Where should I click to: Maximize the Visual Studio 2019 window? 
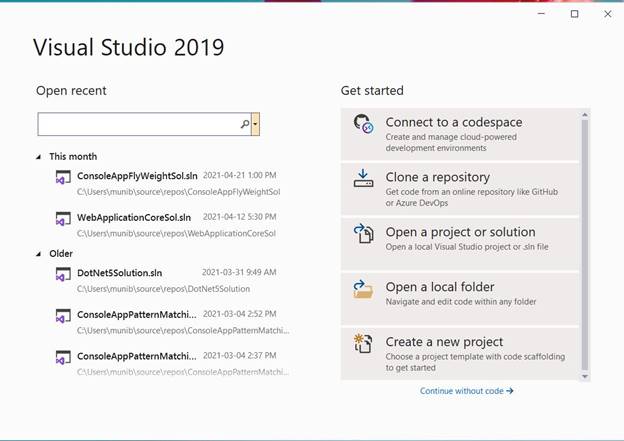[575, 14]
